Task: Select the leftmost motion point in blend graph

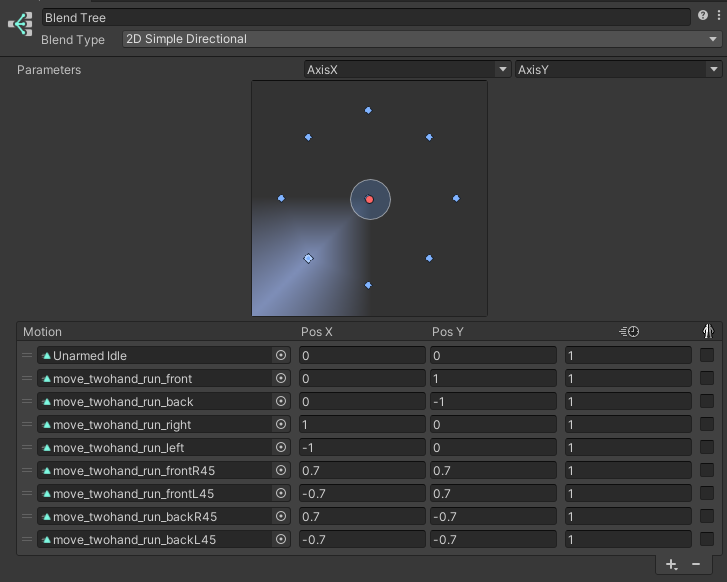Action: point(281,198)
